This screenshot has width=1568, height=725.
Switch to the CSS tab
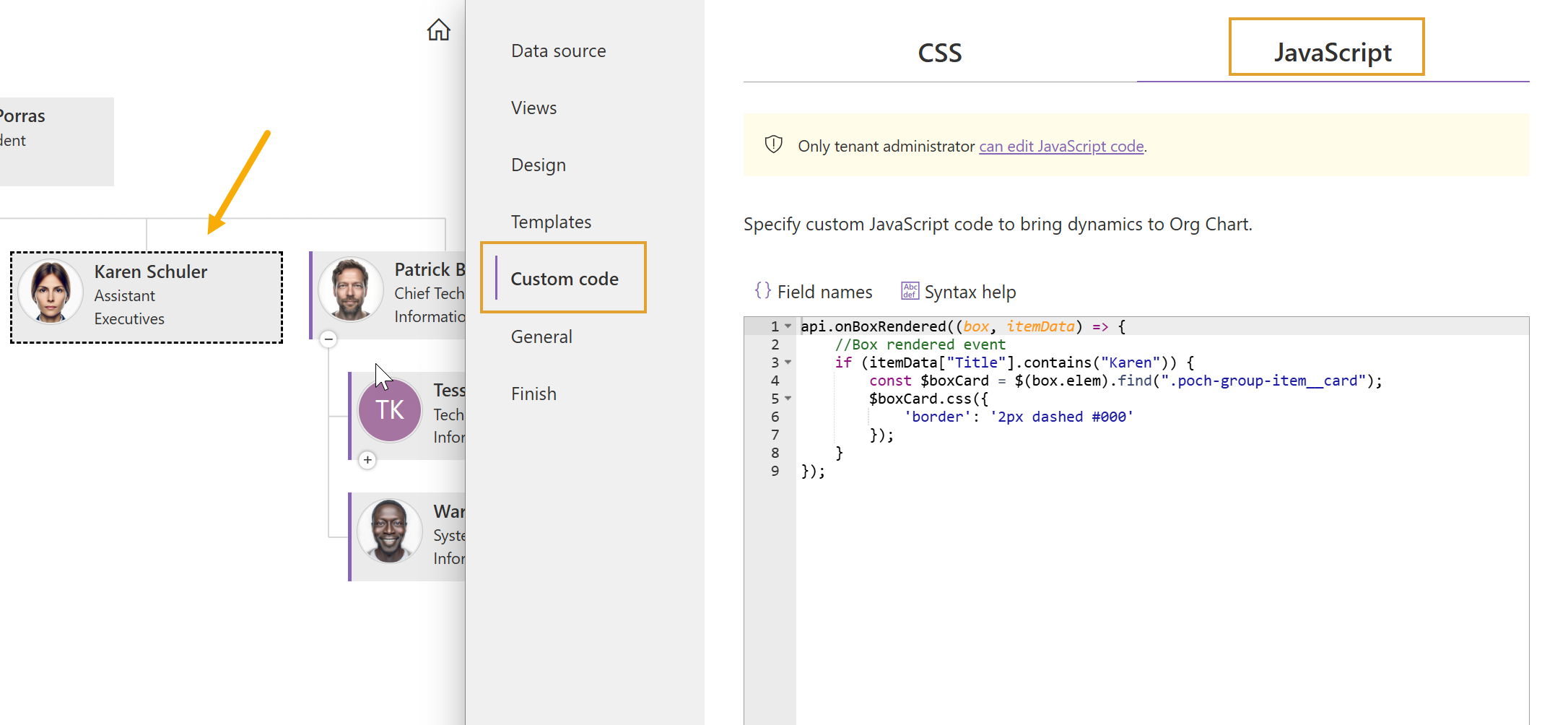coord(939,53)
